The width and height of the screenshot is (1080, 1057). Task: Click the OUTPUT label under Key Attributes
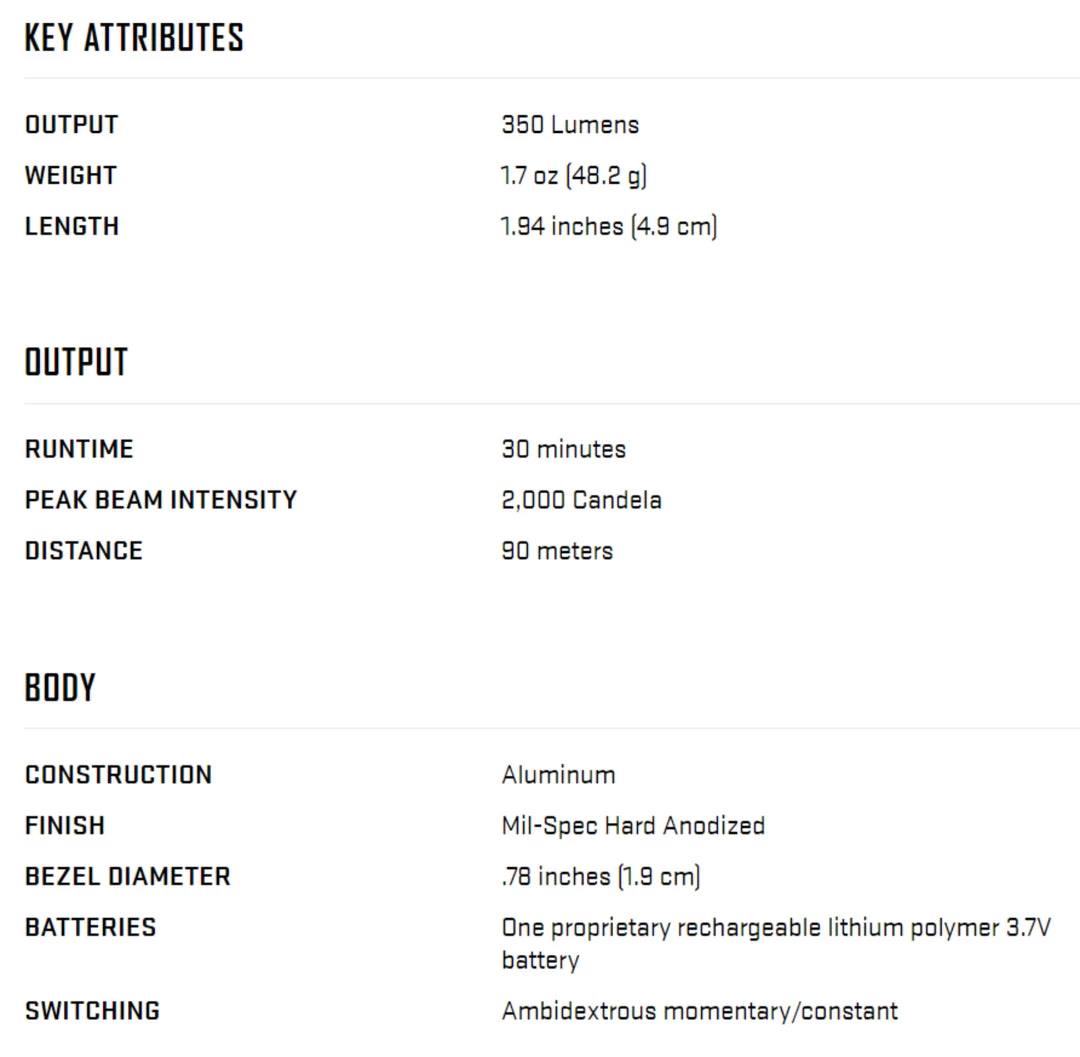tap(71, 125)
